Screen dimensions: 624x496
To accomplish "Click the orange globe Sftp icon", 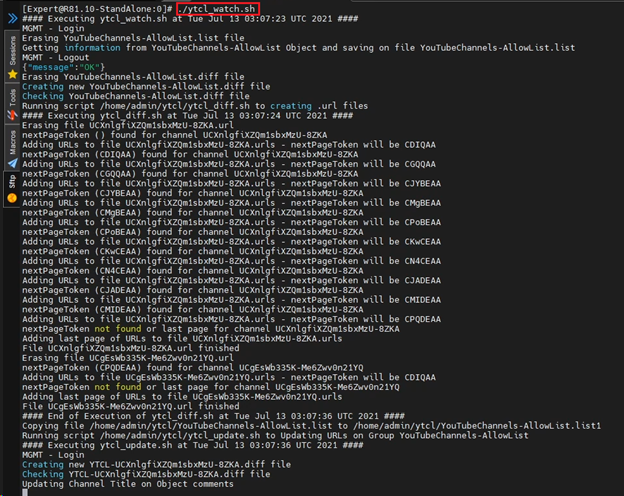I will point(11,197).
